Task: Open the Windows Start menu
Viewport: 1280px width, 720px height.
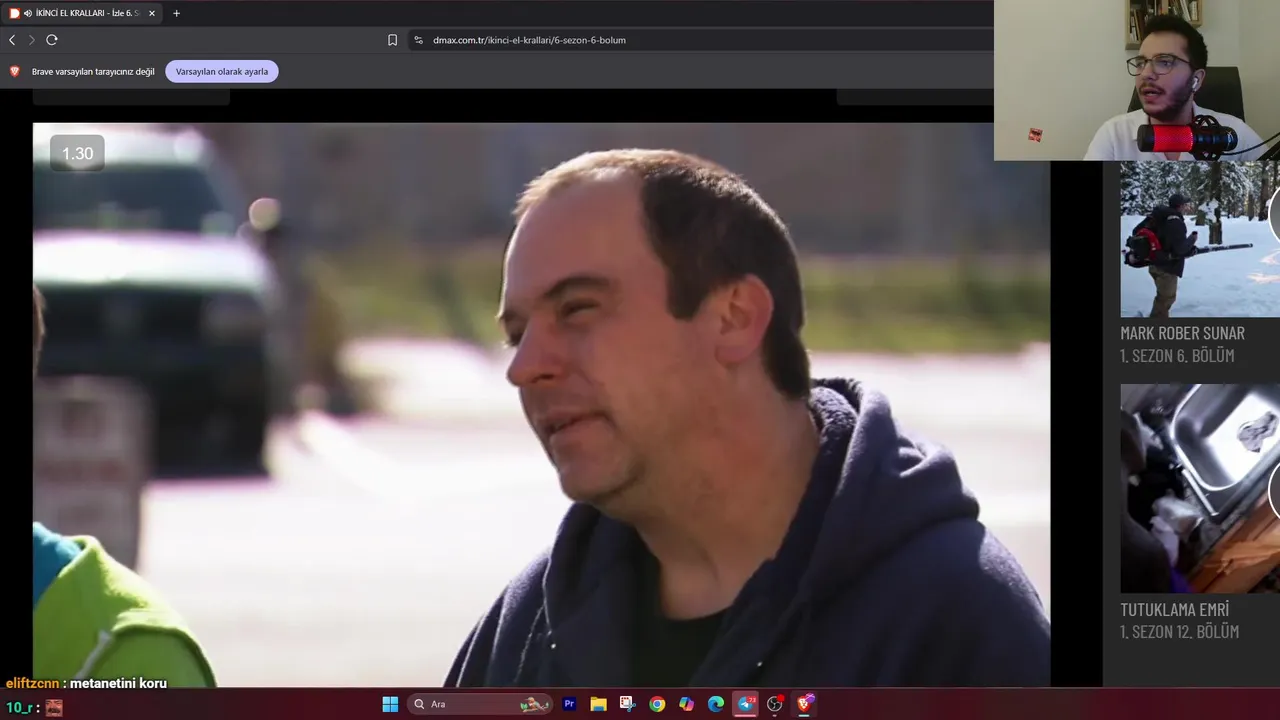Action: coord(390,704)
